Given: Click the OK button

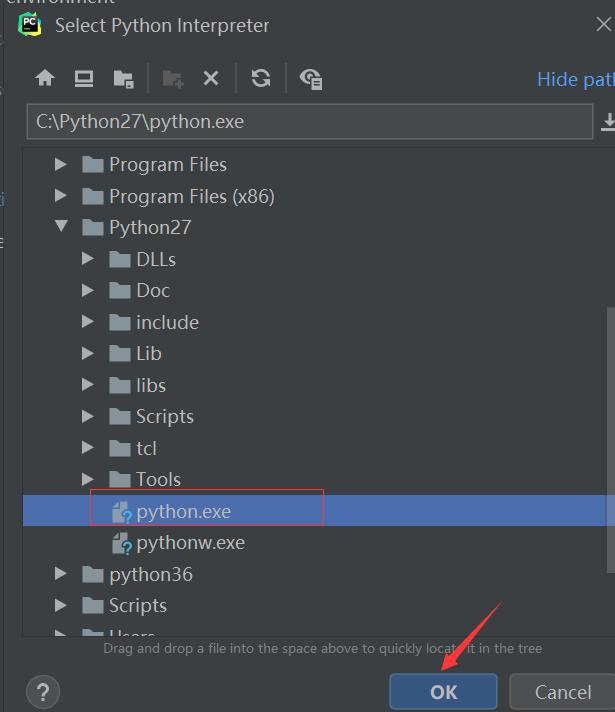Looking at the screenshot, I should pyautogui.click(x=443, y=692).
